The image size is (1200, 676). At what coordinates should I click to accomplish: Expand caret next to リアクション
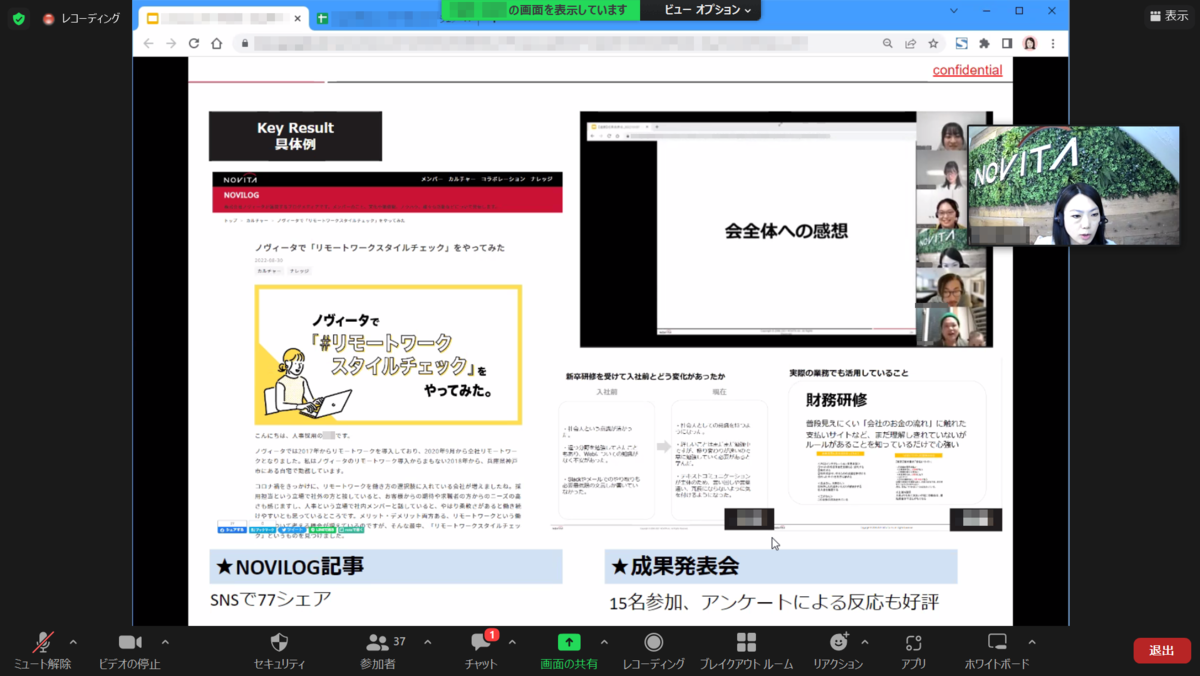click(865, 642)
